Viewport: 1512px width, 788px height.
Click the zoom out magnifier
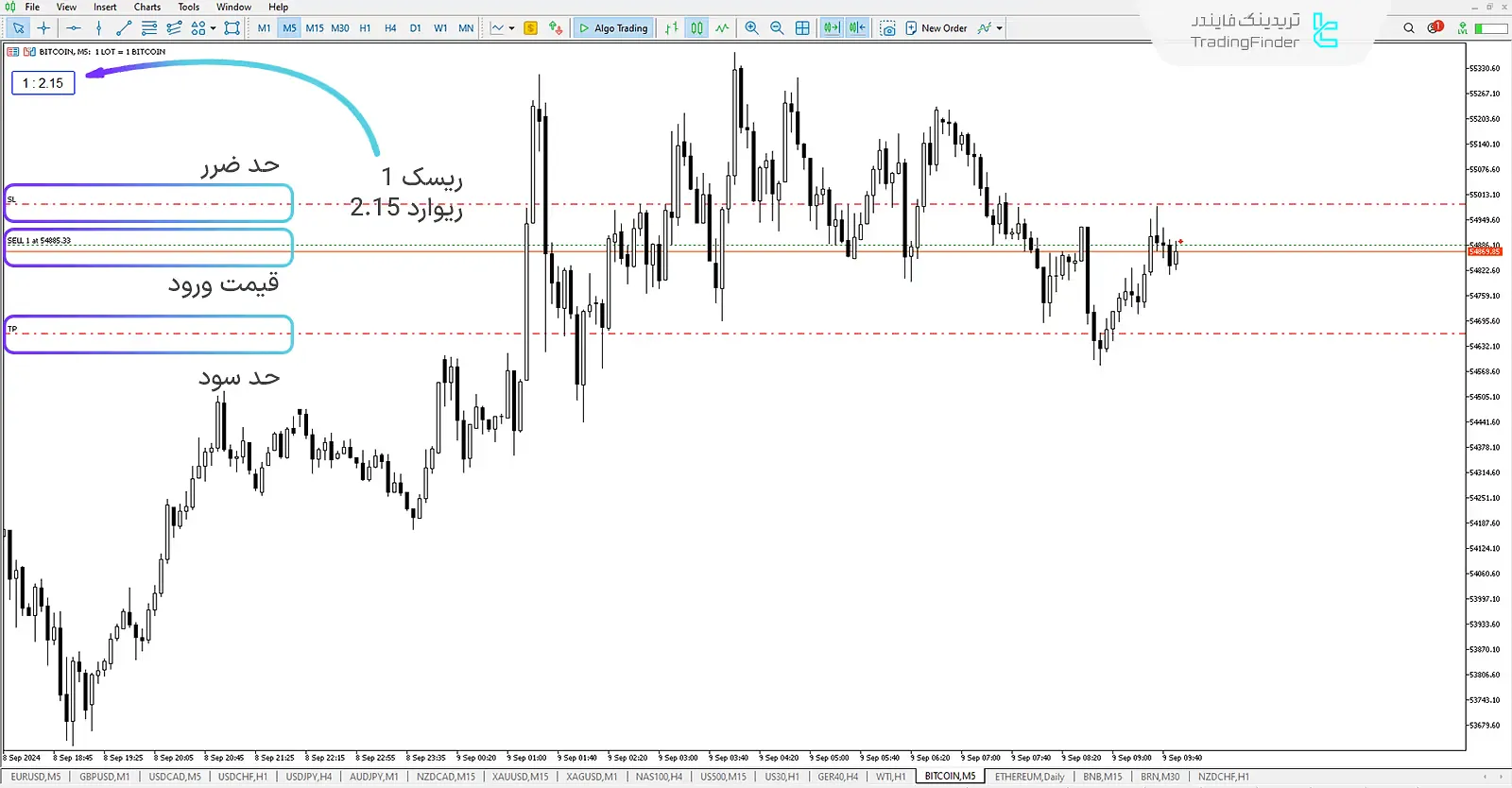[777, 28]
